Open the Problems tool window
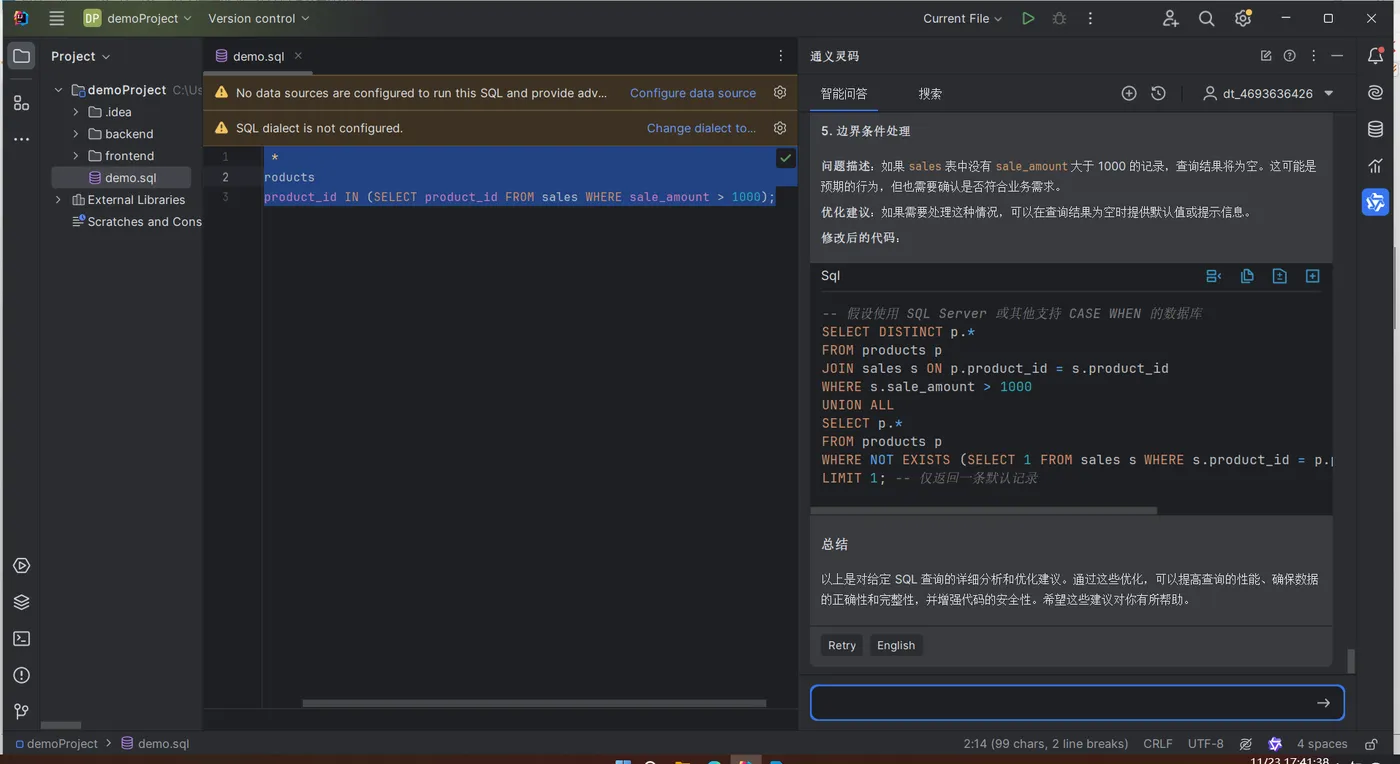The width and height of the screenshot is (1400, 764). [x=21, y=676]
